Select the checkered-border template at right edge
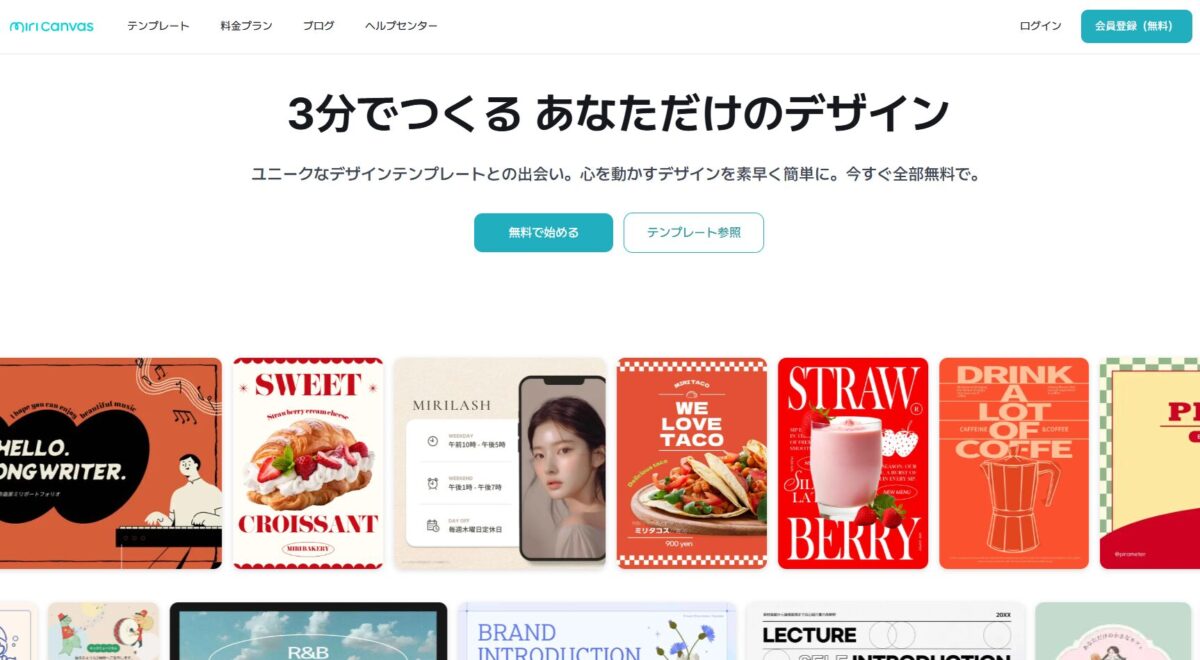 [x=1150, y=463]
